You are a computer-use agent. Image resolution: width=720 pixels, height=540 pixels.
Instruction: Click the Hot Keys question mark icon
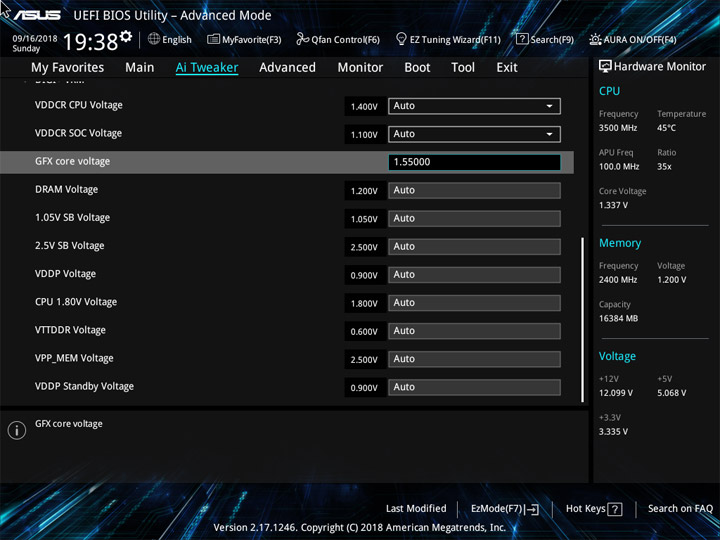click(615, 509)
